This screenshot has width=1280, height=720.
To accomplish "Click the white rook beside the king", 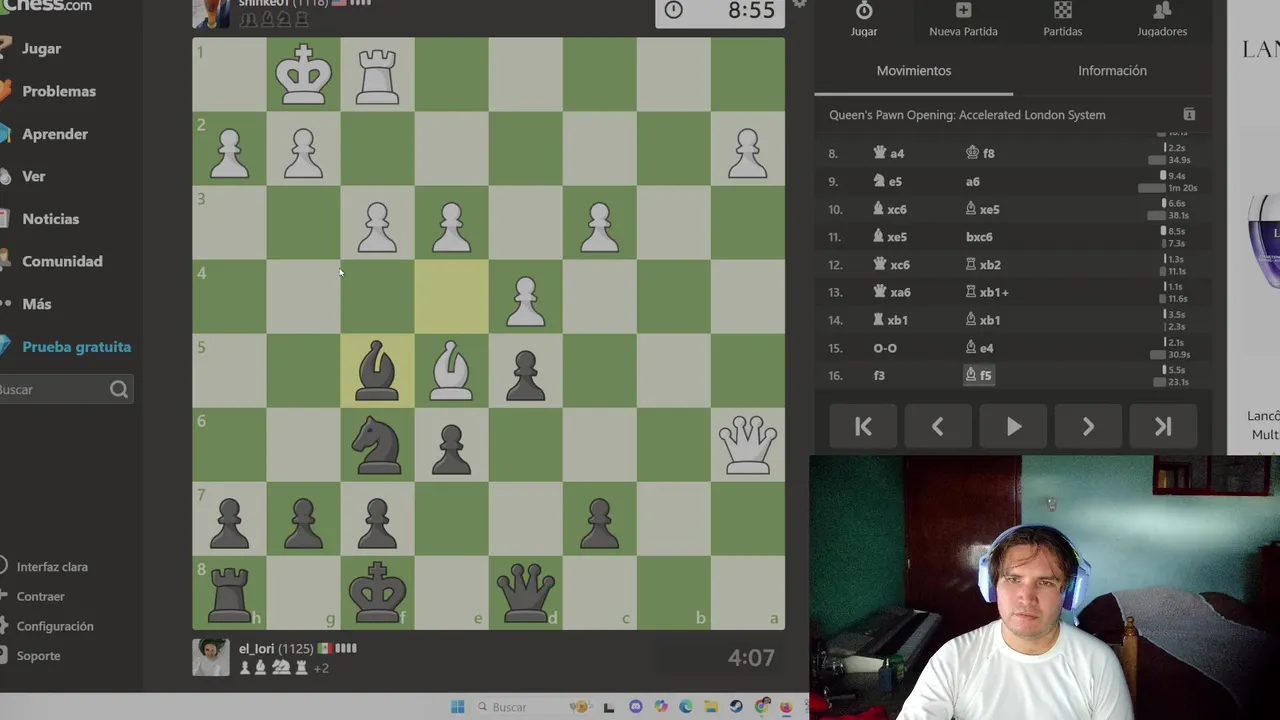I will [377, 75].
